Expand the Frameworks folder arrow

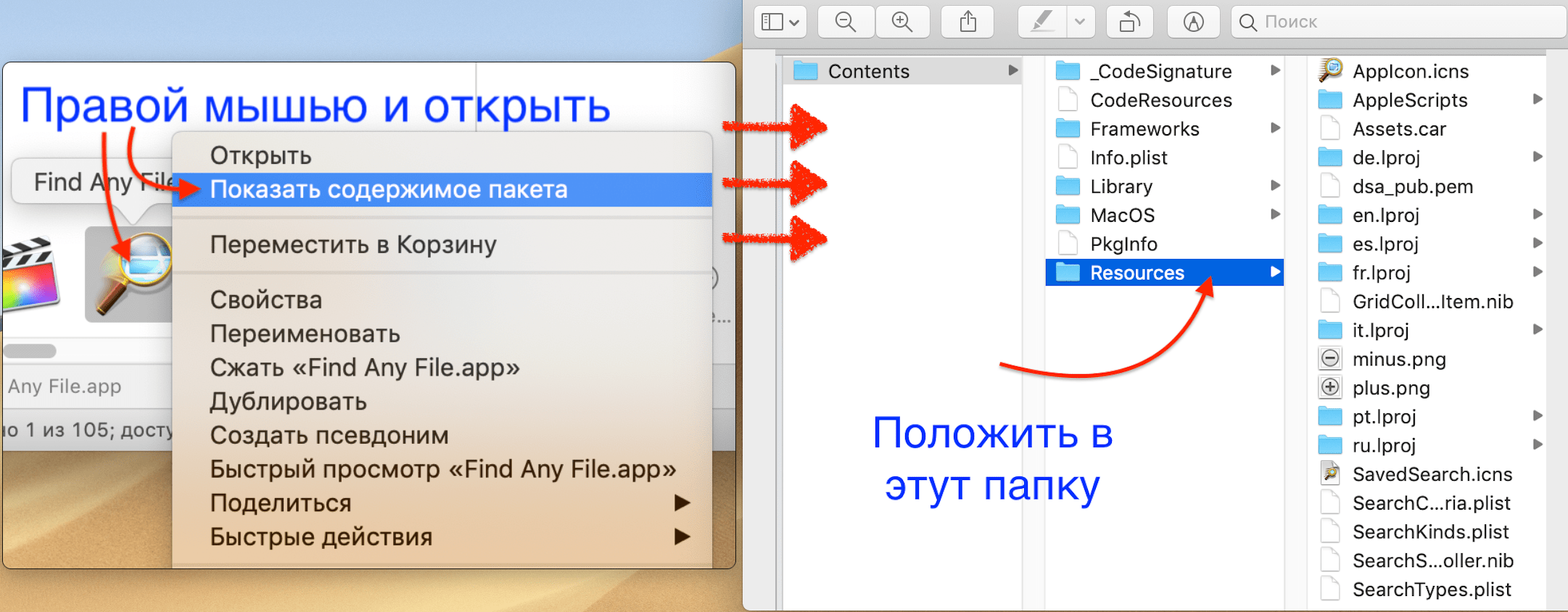pos(1275,128)
